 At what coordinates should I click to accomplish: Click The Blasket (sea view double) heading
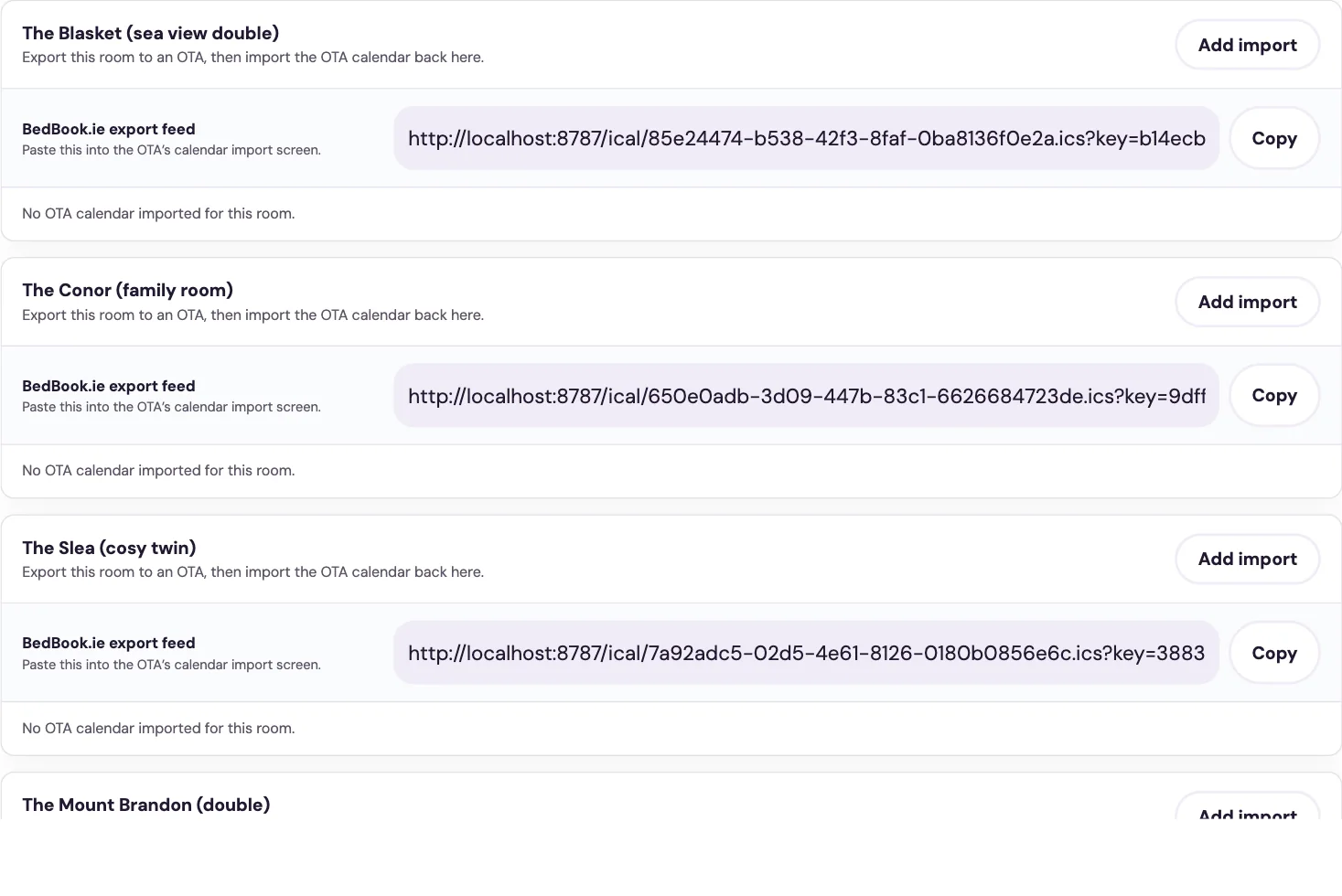(151, 33)
